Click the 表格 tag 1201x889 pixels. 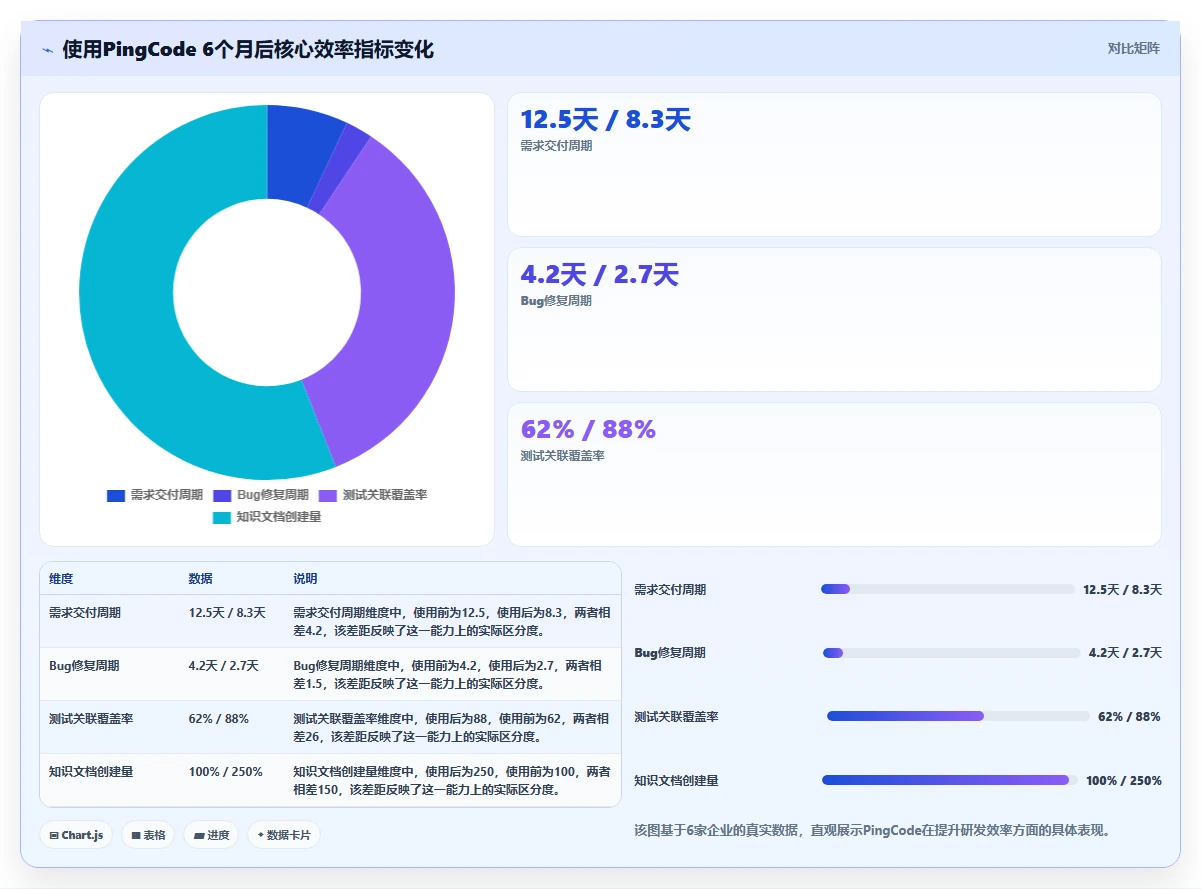(x=148, y=835)
